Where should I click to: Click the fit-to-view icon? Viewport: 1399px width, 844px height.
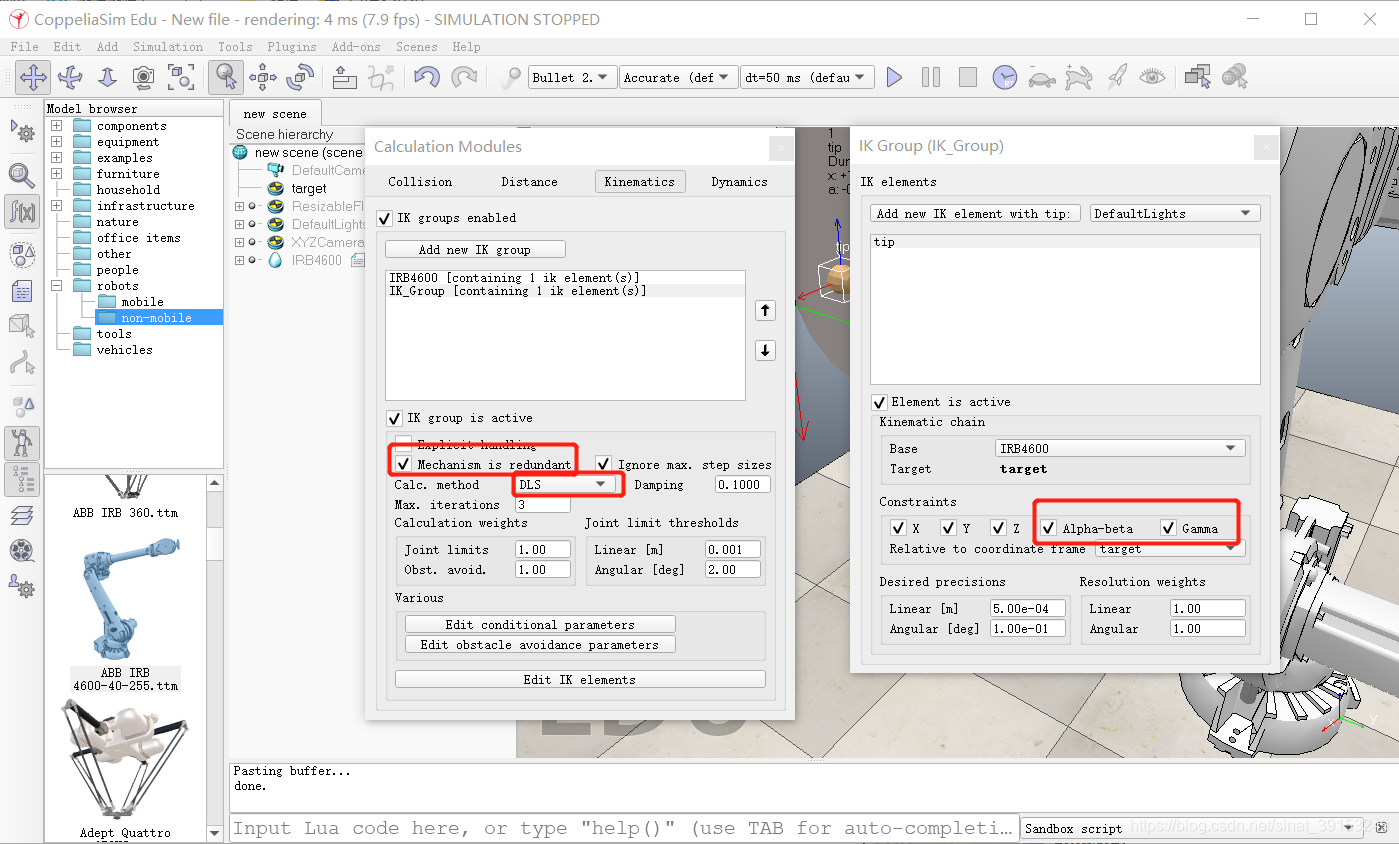[181, 77]
